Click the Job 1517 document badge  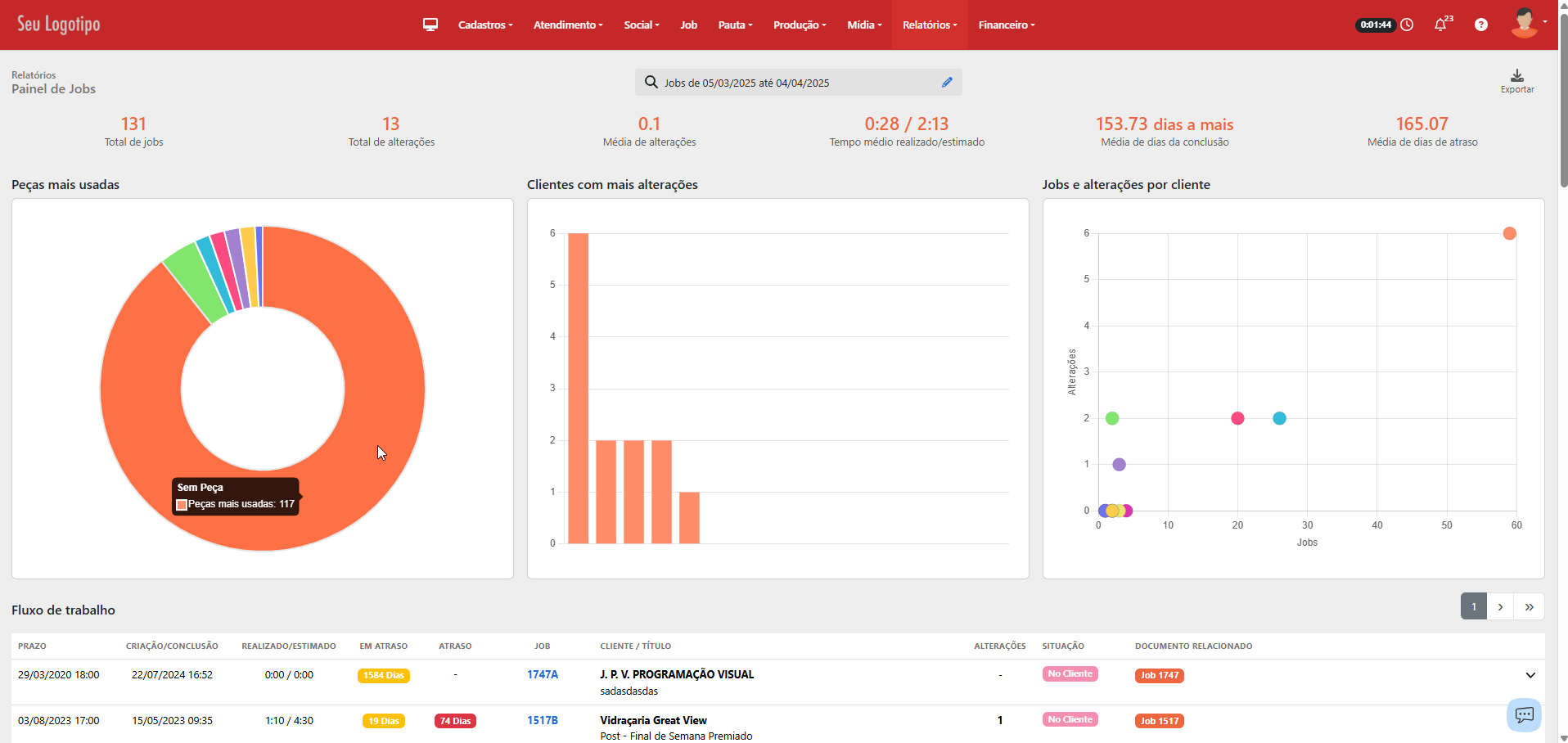point(1159,721)
